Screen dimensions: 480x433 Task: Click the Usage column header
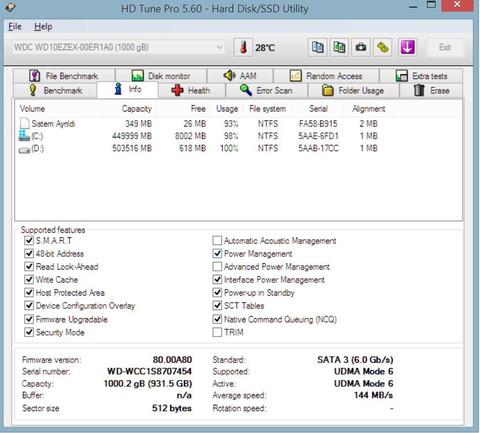(227, 109)
